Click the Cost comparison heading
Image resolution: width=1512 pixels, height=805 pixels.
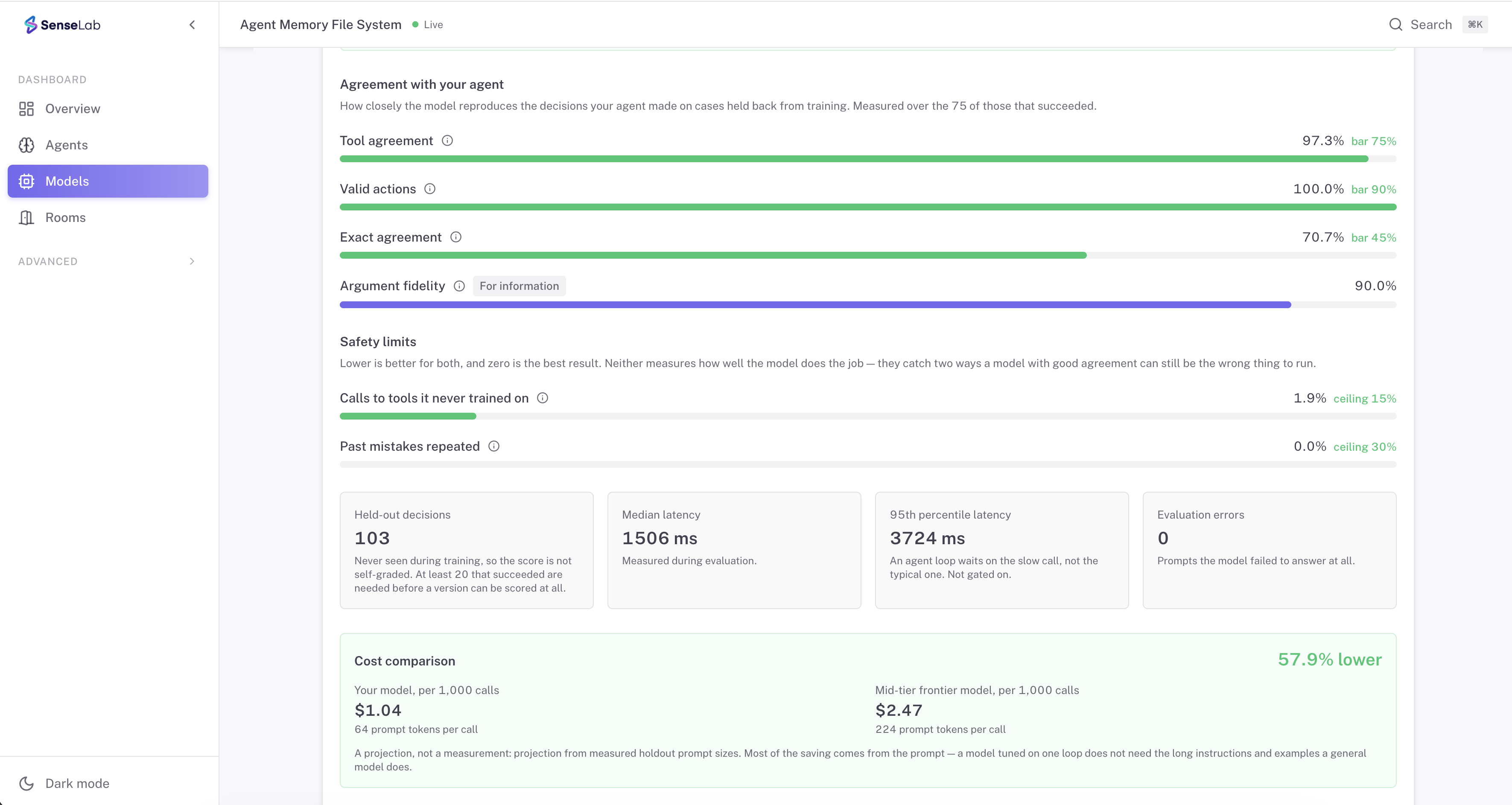pos(404,661)
